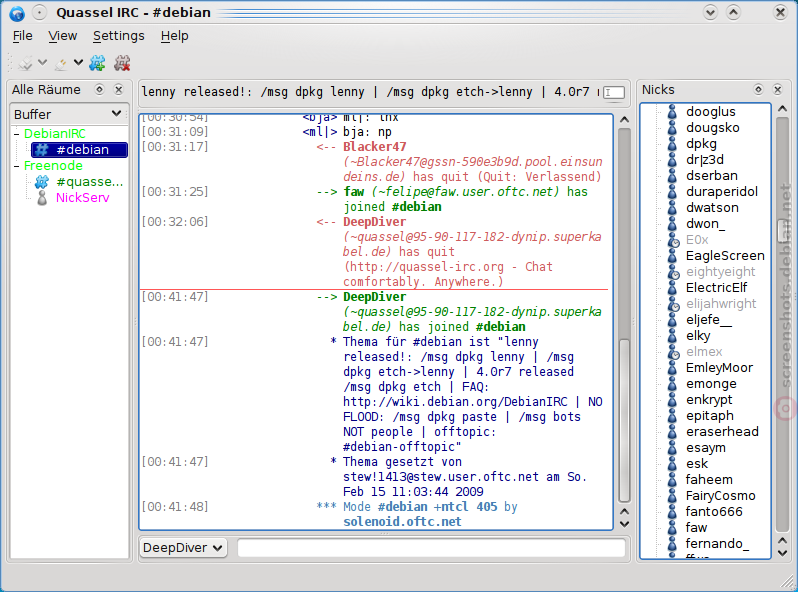Open the window menu icon in title bar
Image resolution: width=798 pixels, height=592 pixels.
[x=17, y=13]
